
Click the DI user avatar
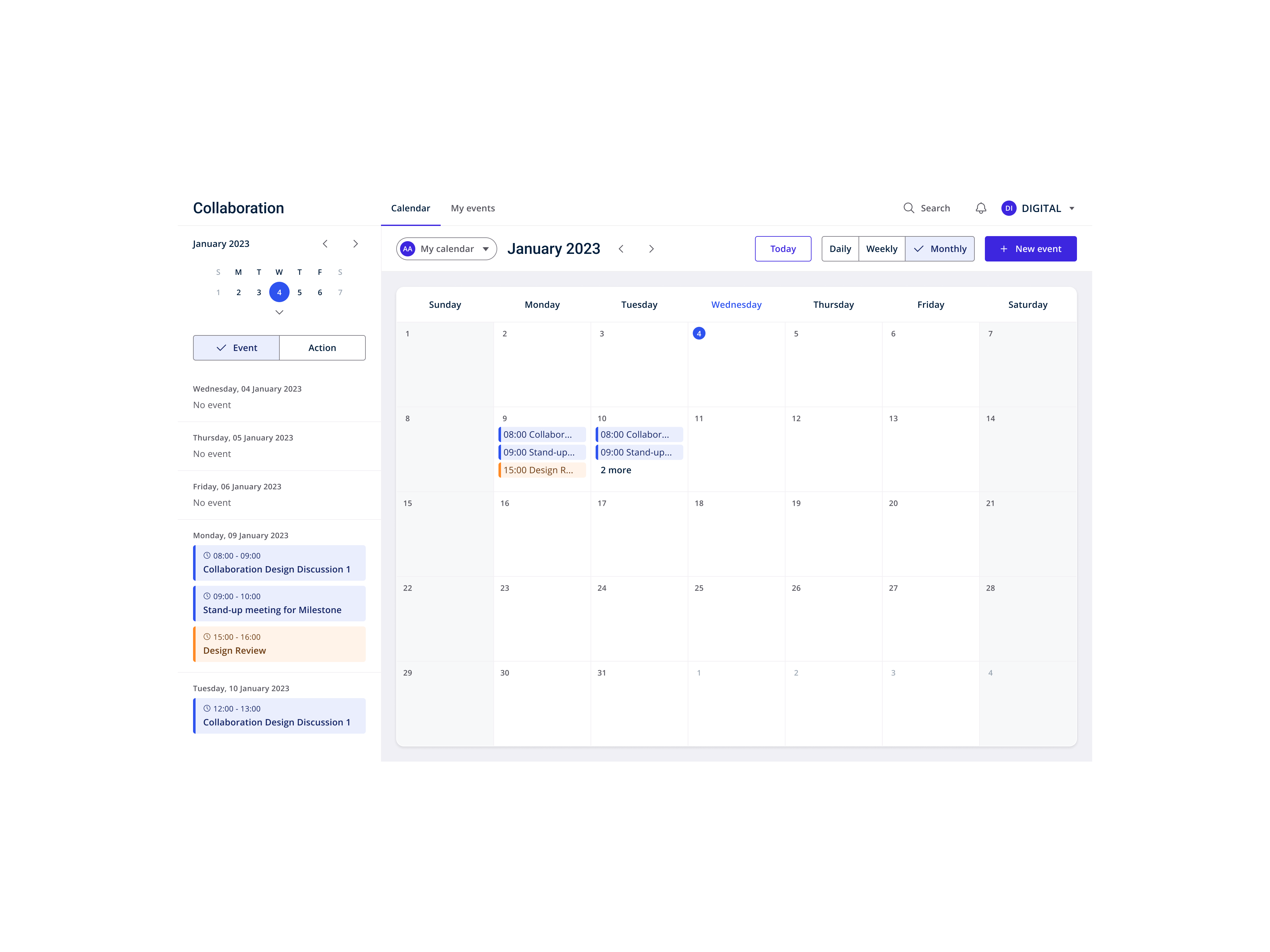click(1008, 208)
